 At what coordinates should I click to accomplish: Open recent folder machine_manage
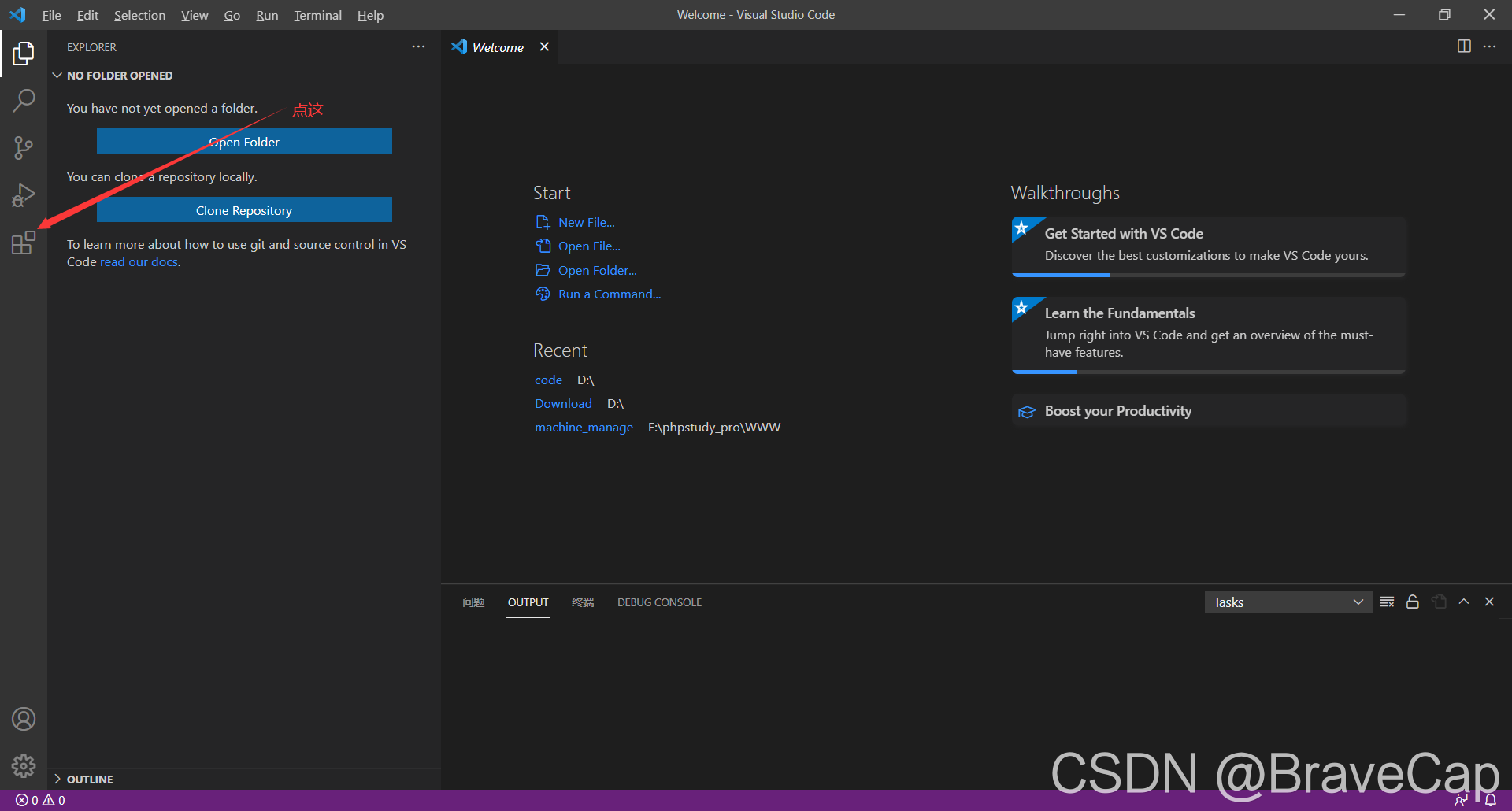(x=584, y=428)
